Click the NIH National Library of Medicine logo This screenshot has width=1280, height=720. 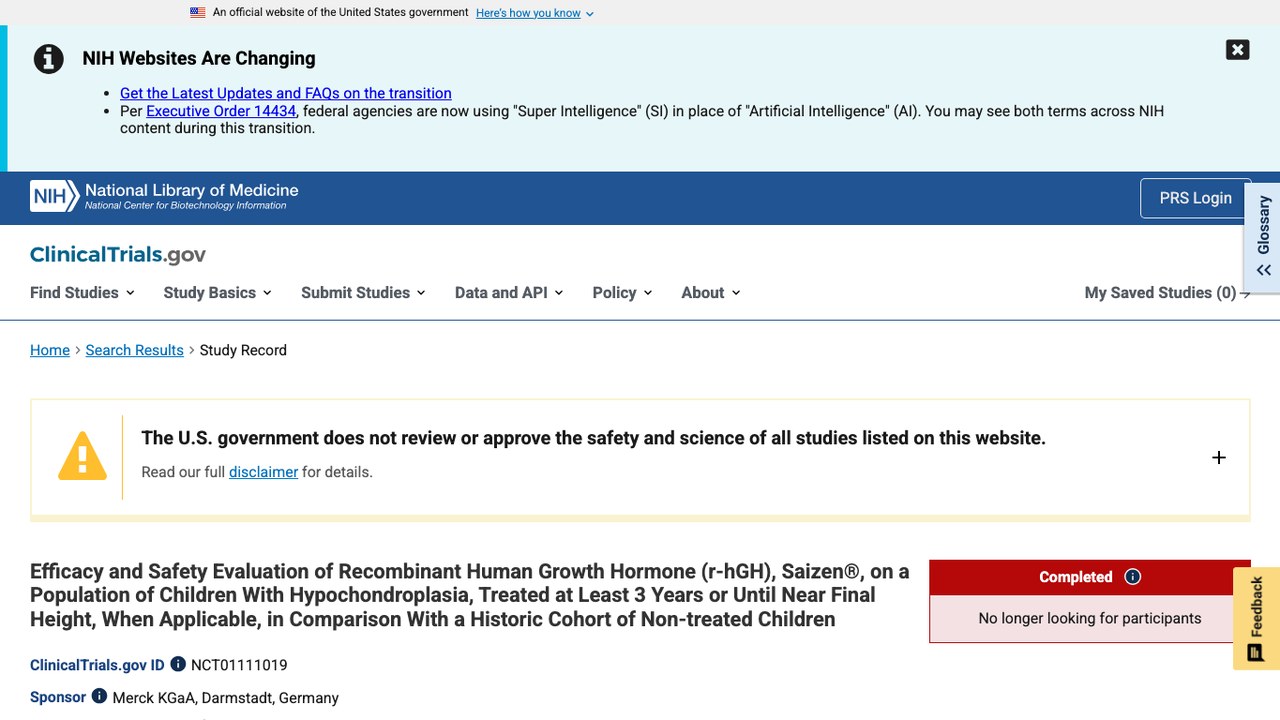click(164, 196)
